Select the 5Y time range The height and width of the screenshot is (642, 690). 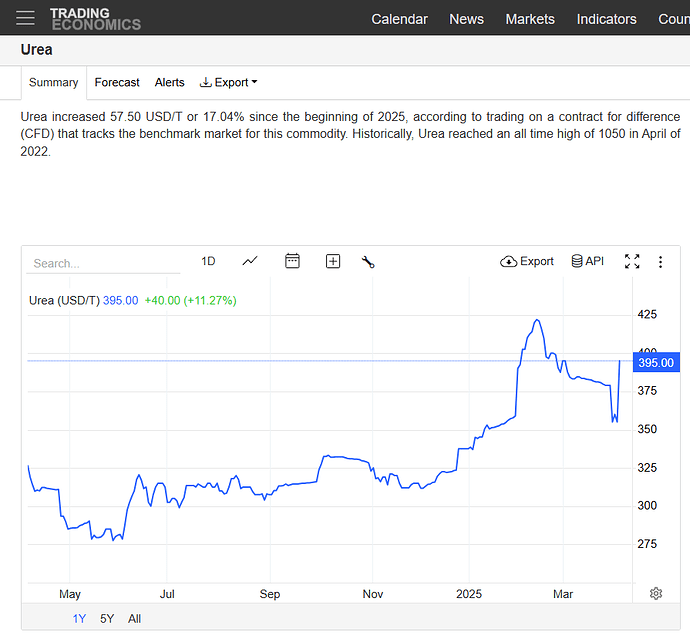[x=107, y=619]
